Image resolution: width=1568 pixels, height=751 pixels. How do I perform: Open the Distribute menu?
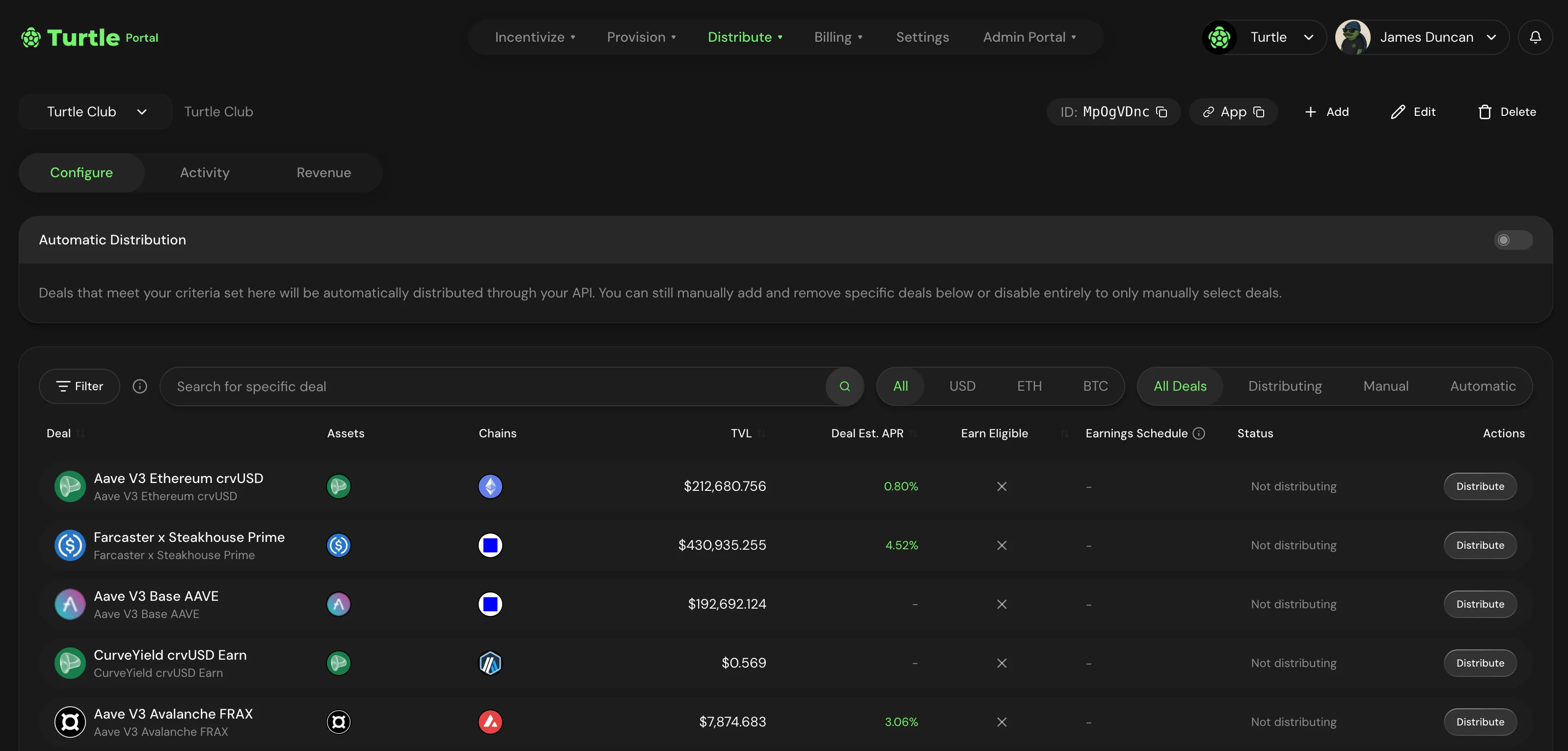745,37
